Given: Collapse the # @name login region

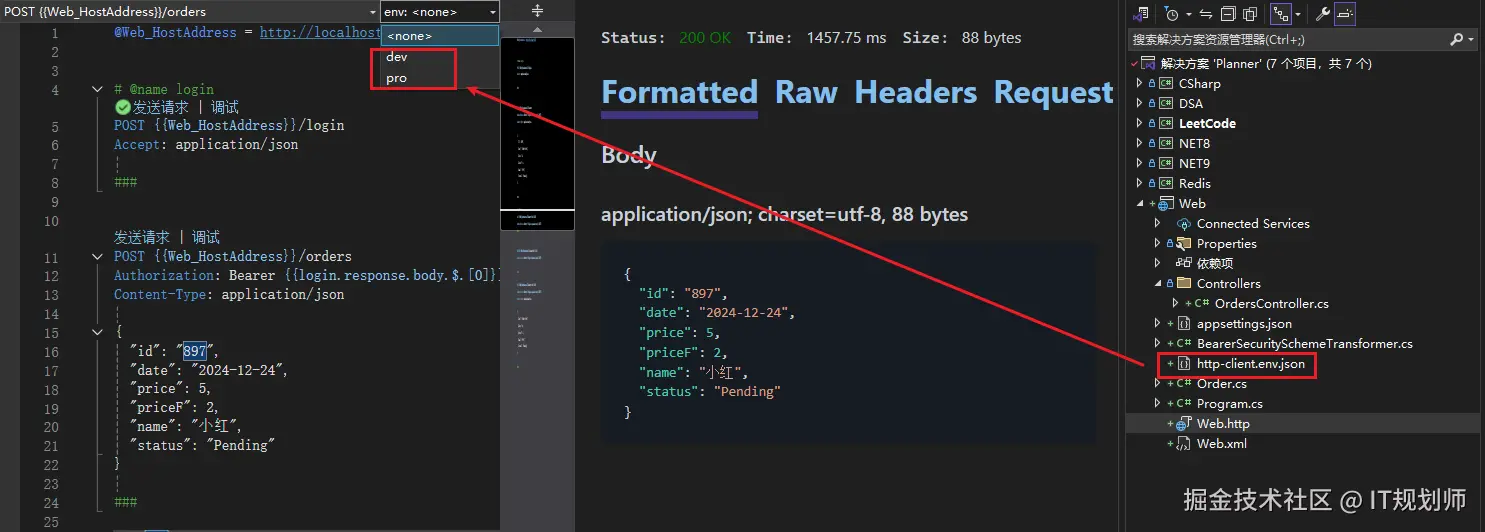Looking at the screenshot, I should [x=97, y=89].
